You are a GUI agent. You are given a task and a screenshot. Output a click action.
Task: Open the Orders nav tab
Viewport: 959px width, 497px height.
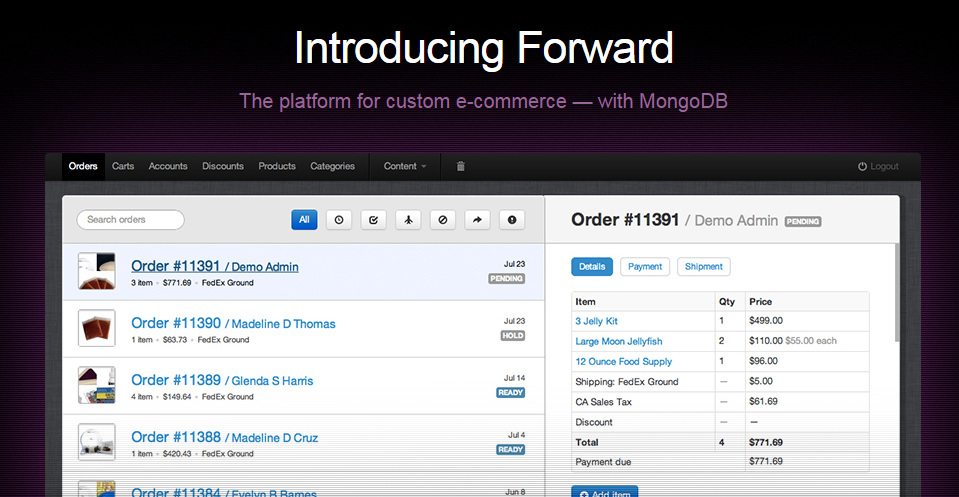coord(83,166)
